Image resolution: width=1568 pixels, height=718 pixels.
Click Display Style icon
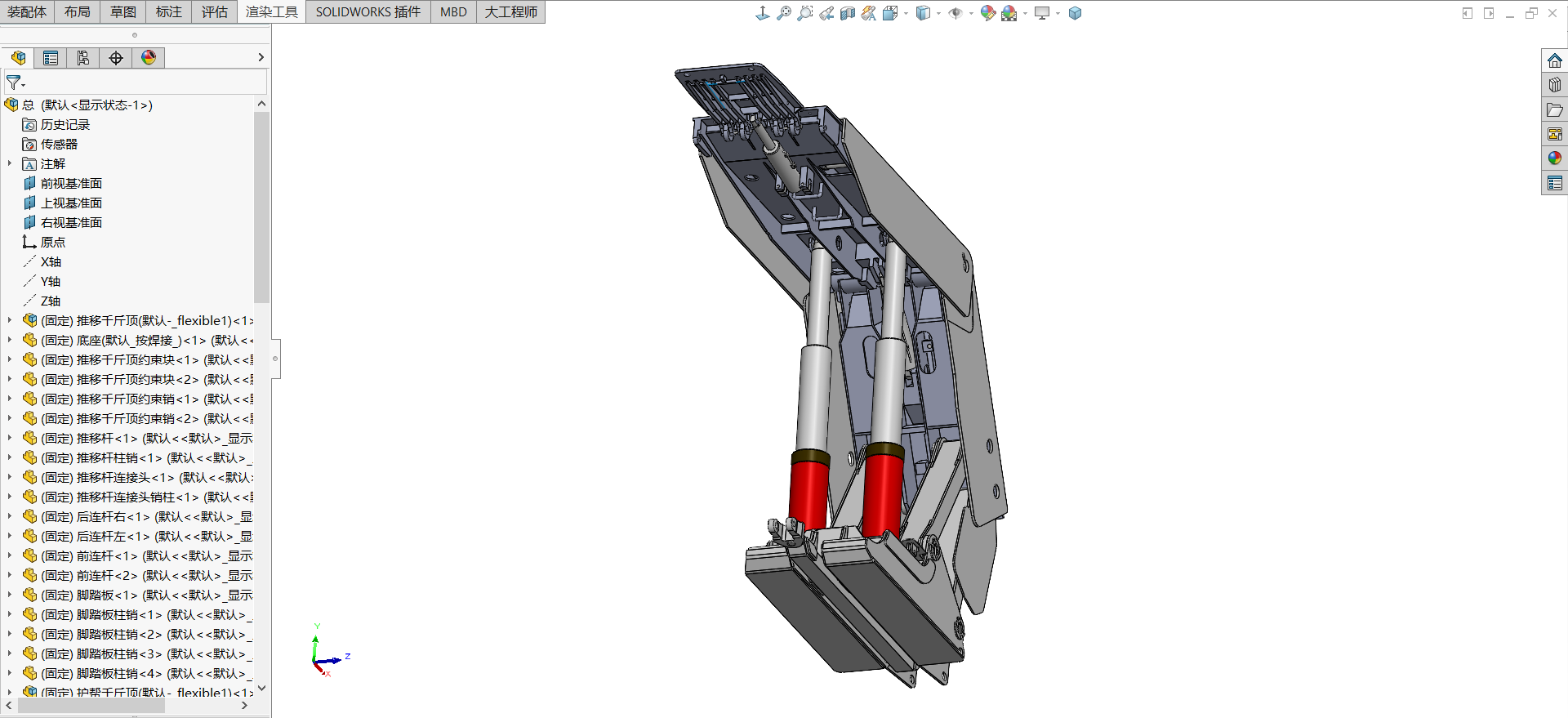coord(923,13)
